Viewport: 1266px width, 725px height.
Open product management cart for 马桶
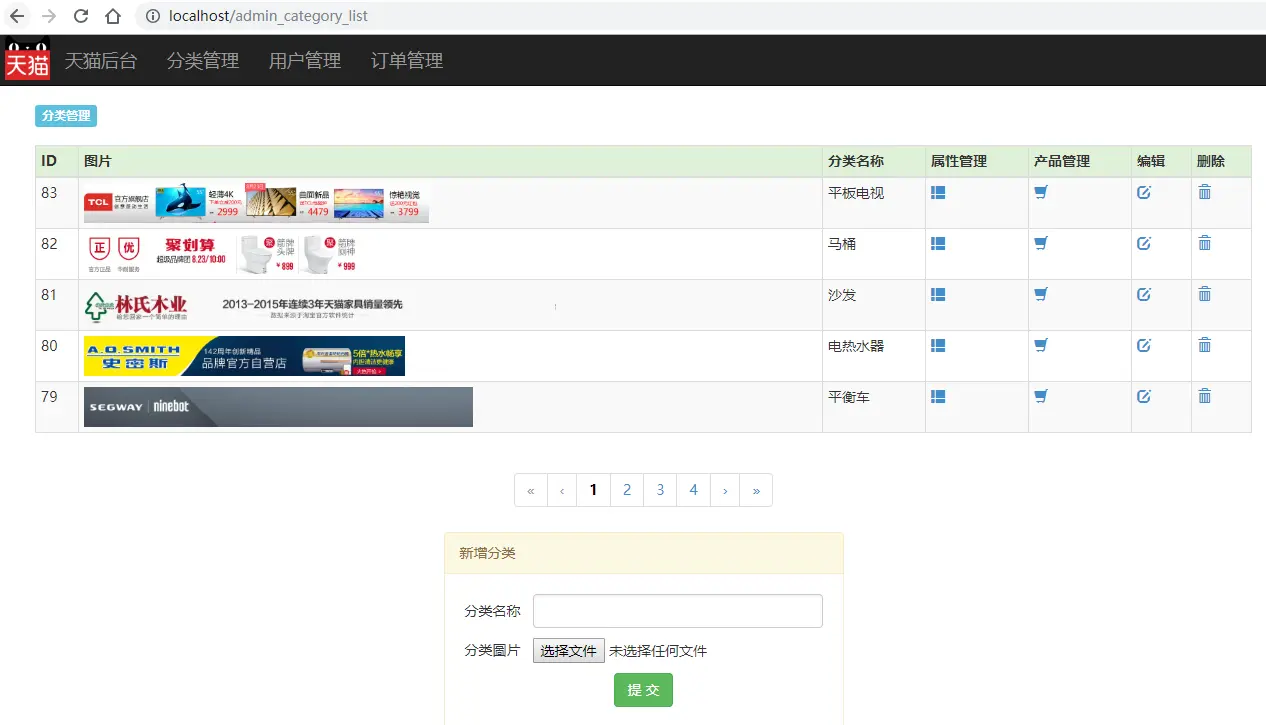pyautogui.click(x=1041, y=243)
